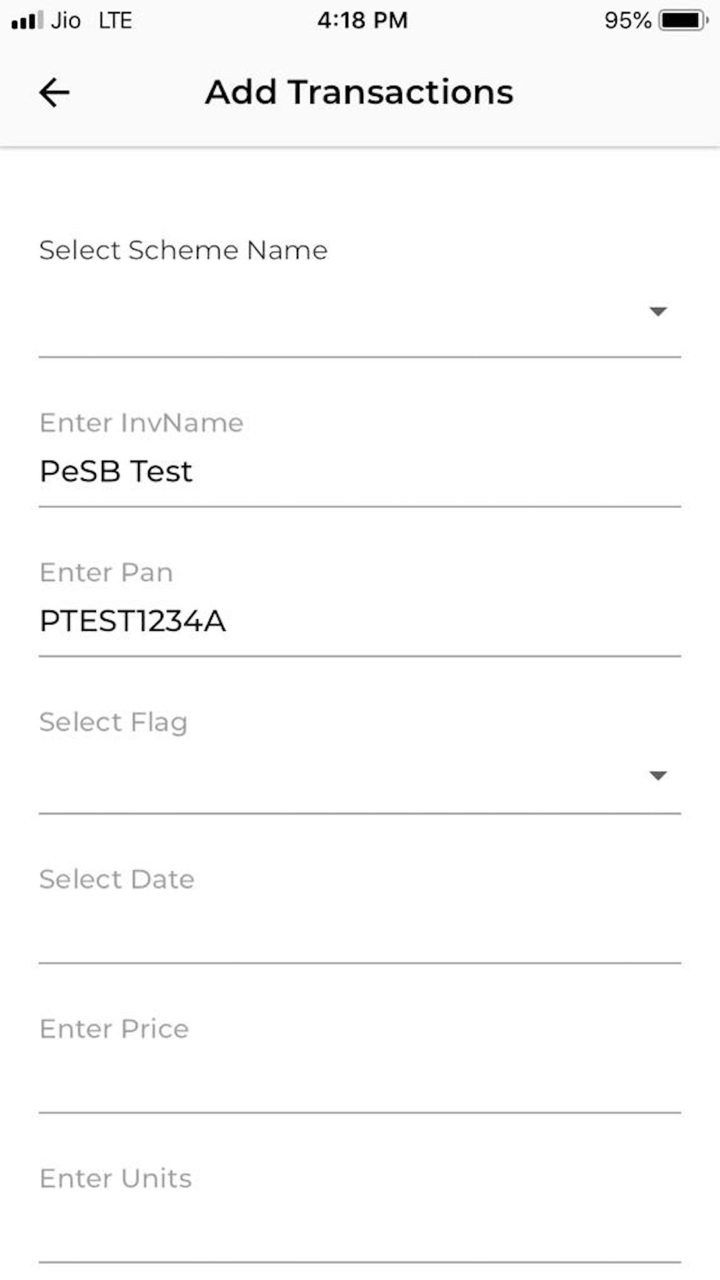Viewport: 720px width, 1280px height.
Task: Open the Select Scheme Name dropdown arrow
Action: tap(657, 312)
